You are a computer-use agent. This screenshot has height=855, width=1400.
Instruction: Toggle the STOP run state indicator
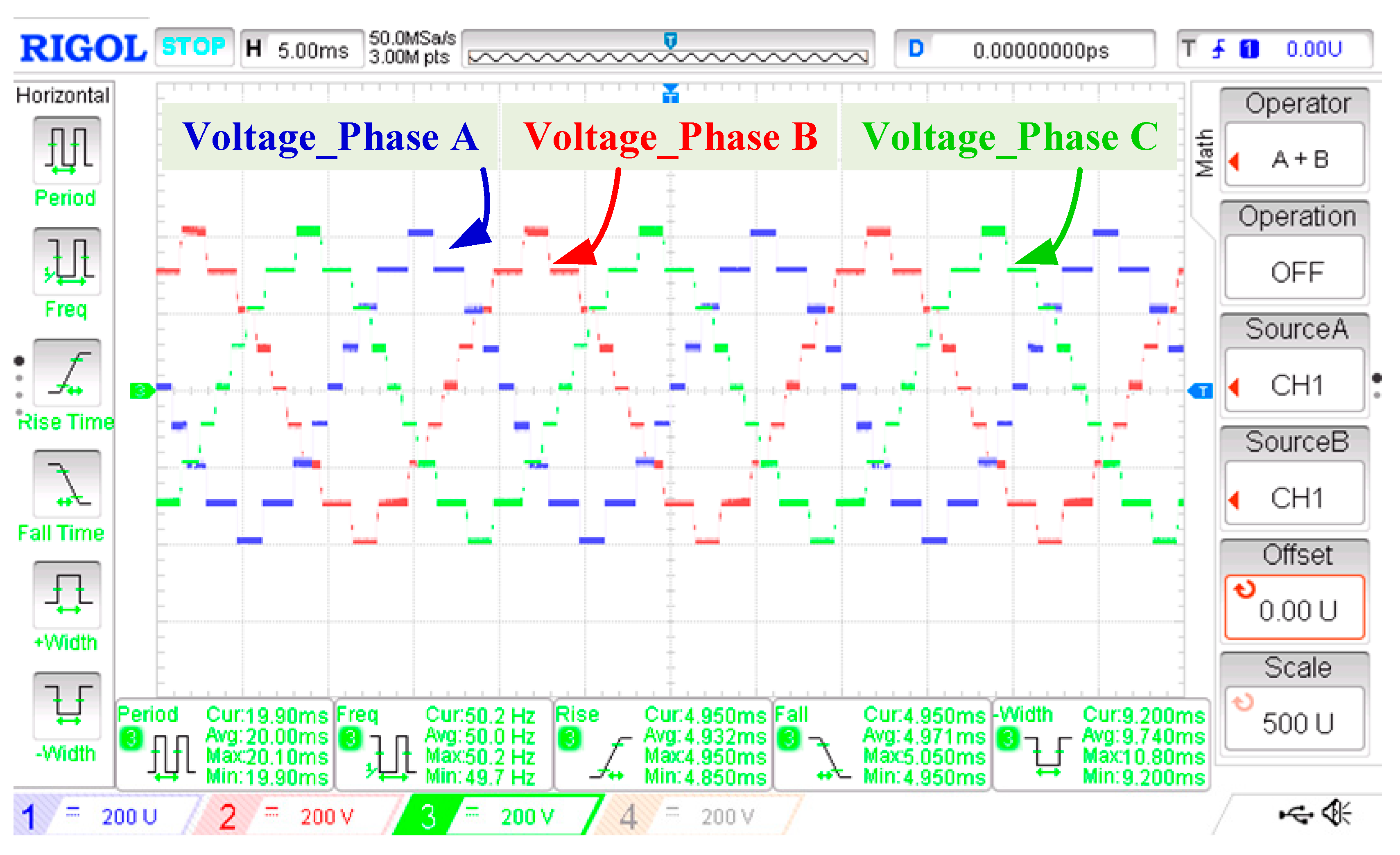click(x=194, y=47)
